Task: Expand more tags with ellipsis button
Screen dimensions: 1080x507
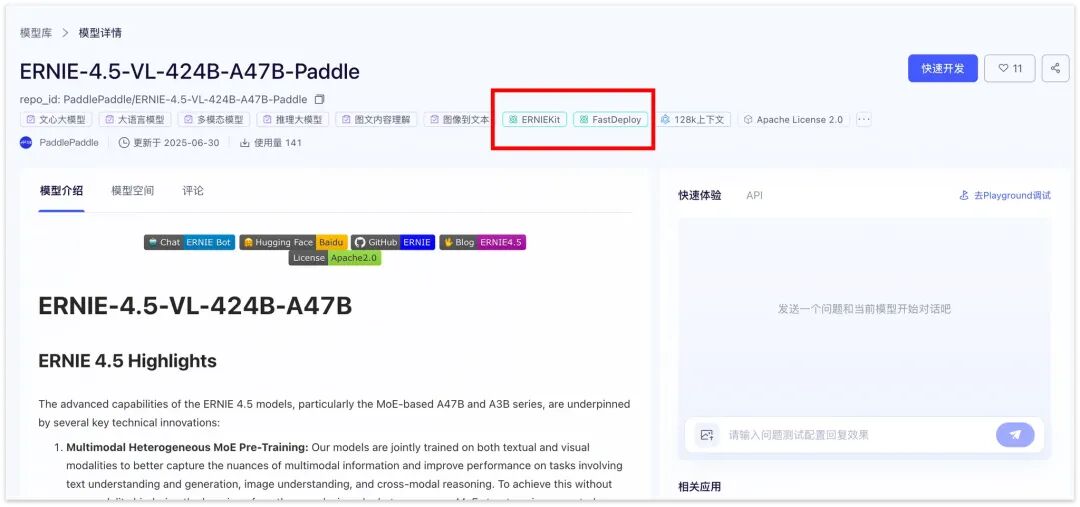Action: (x=864, y=119)
